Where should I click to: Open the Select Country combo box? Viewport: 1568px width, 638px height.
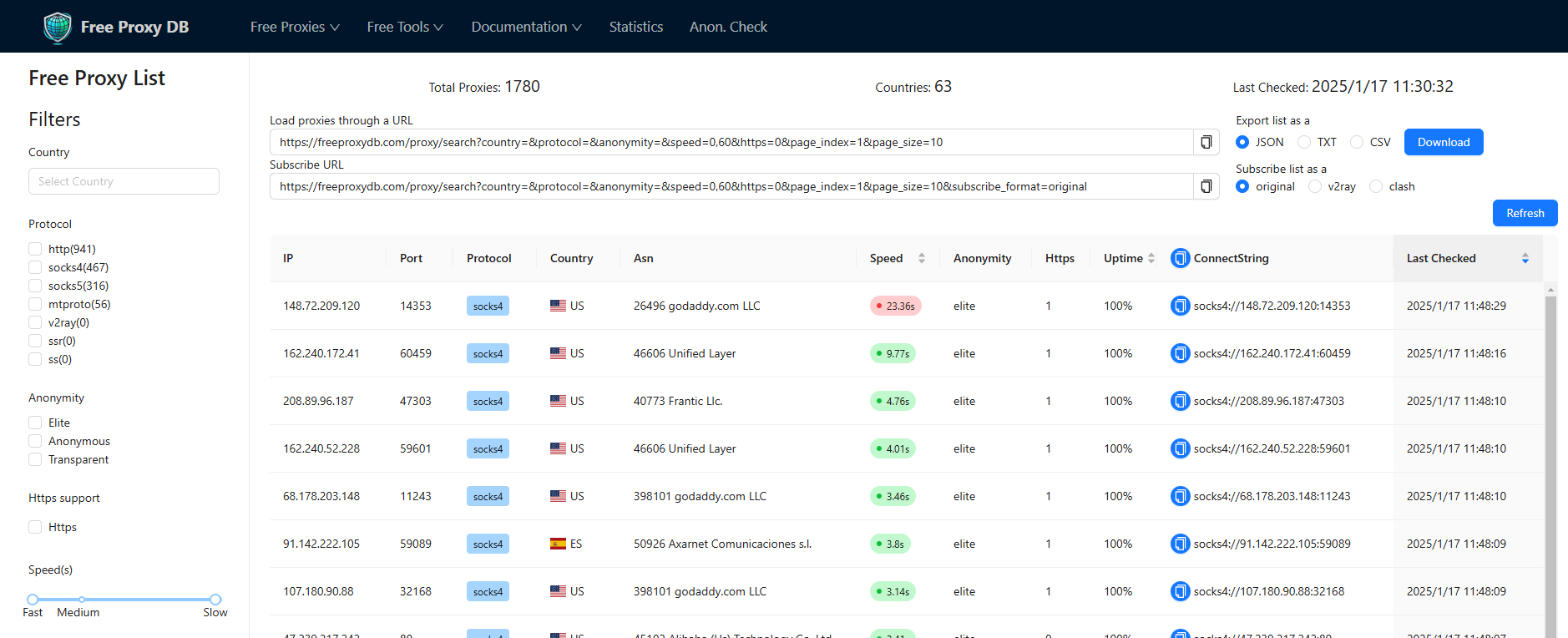124,181
